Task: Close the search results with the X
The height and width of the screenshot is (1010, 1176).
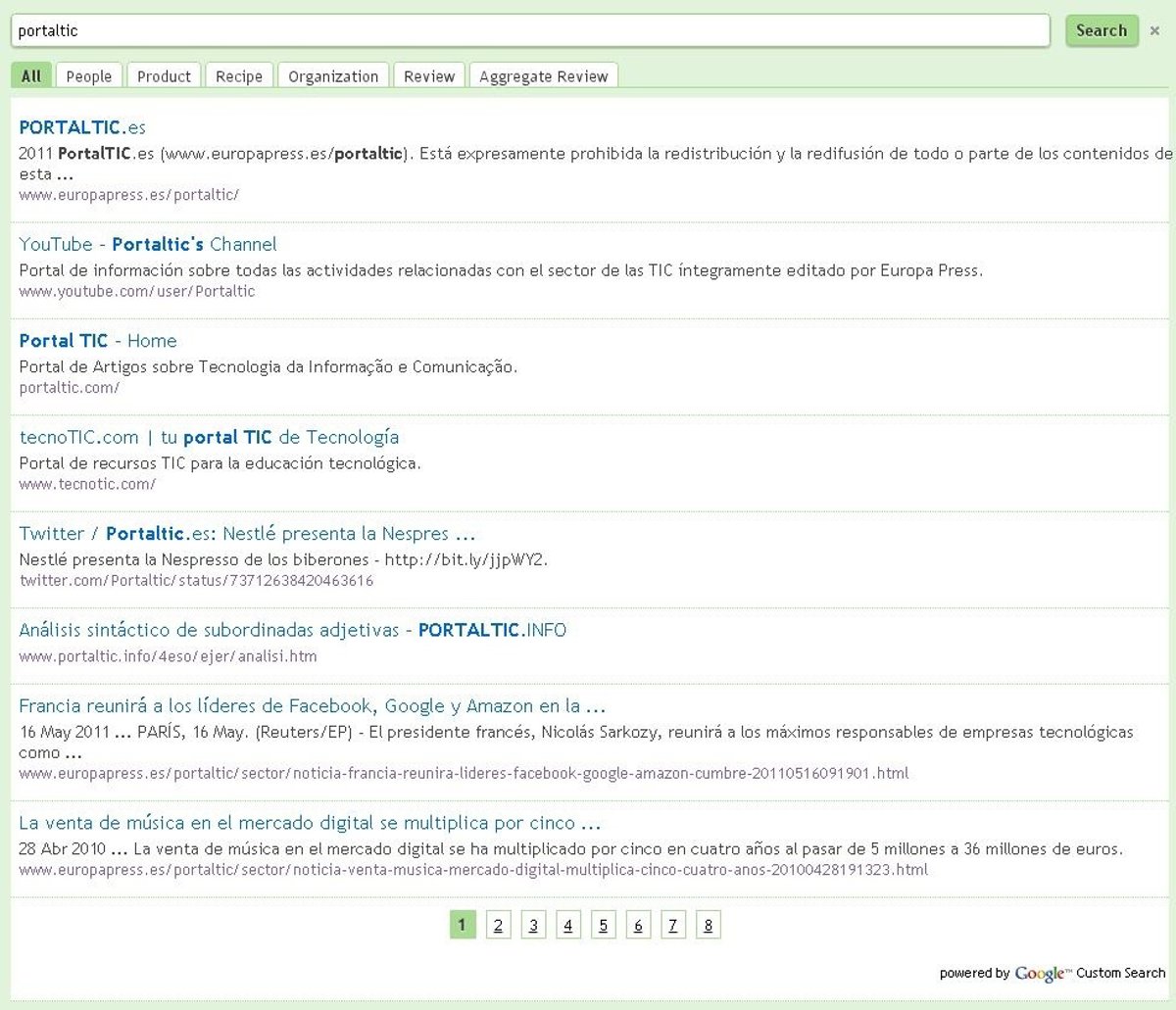Action: [1154, 31]
